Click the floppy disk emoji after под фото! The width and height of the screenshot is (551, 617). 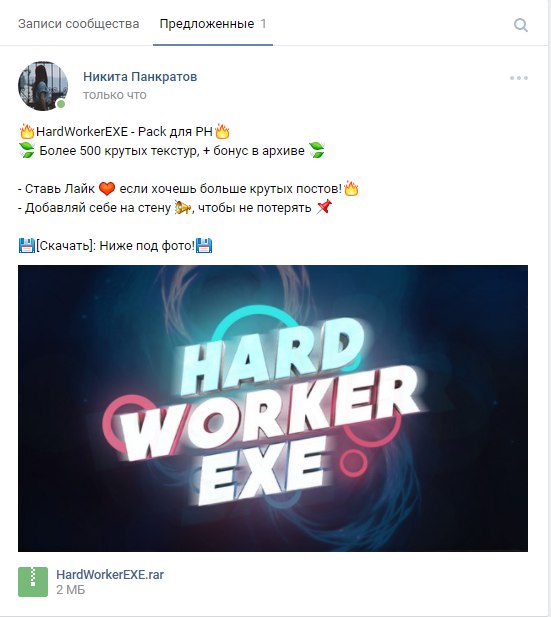coord(204,246)
